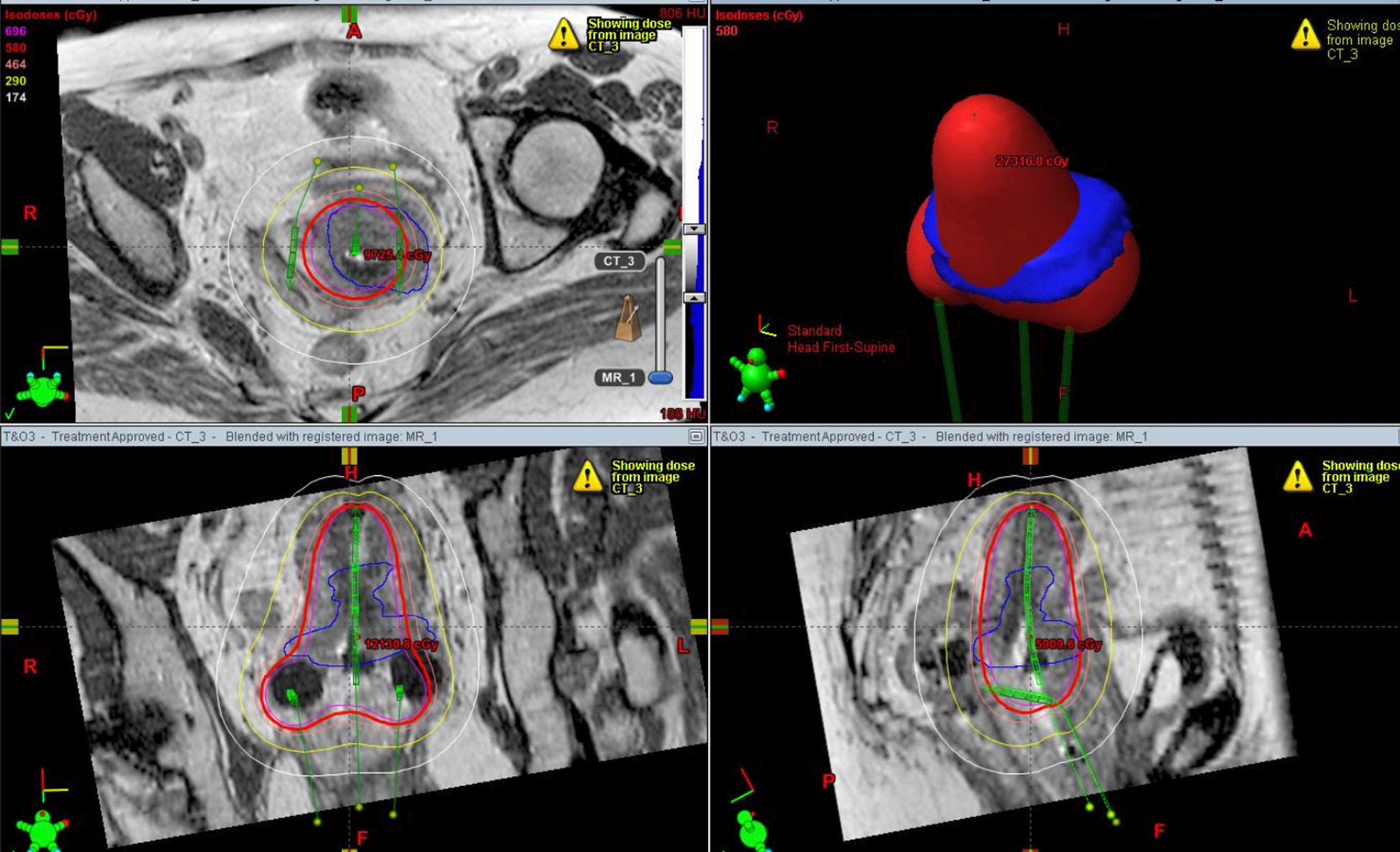Viewport: 1400px width, 852px height.
Task: Click warning icon in axial view
Action: click(564, 34)
